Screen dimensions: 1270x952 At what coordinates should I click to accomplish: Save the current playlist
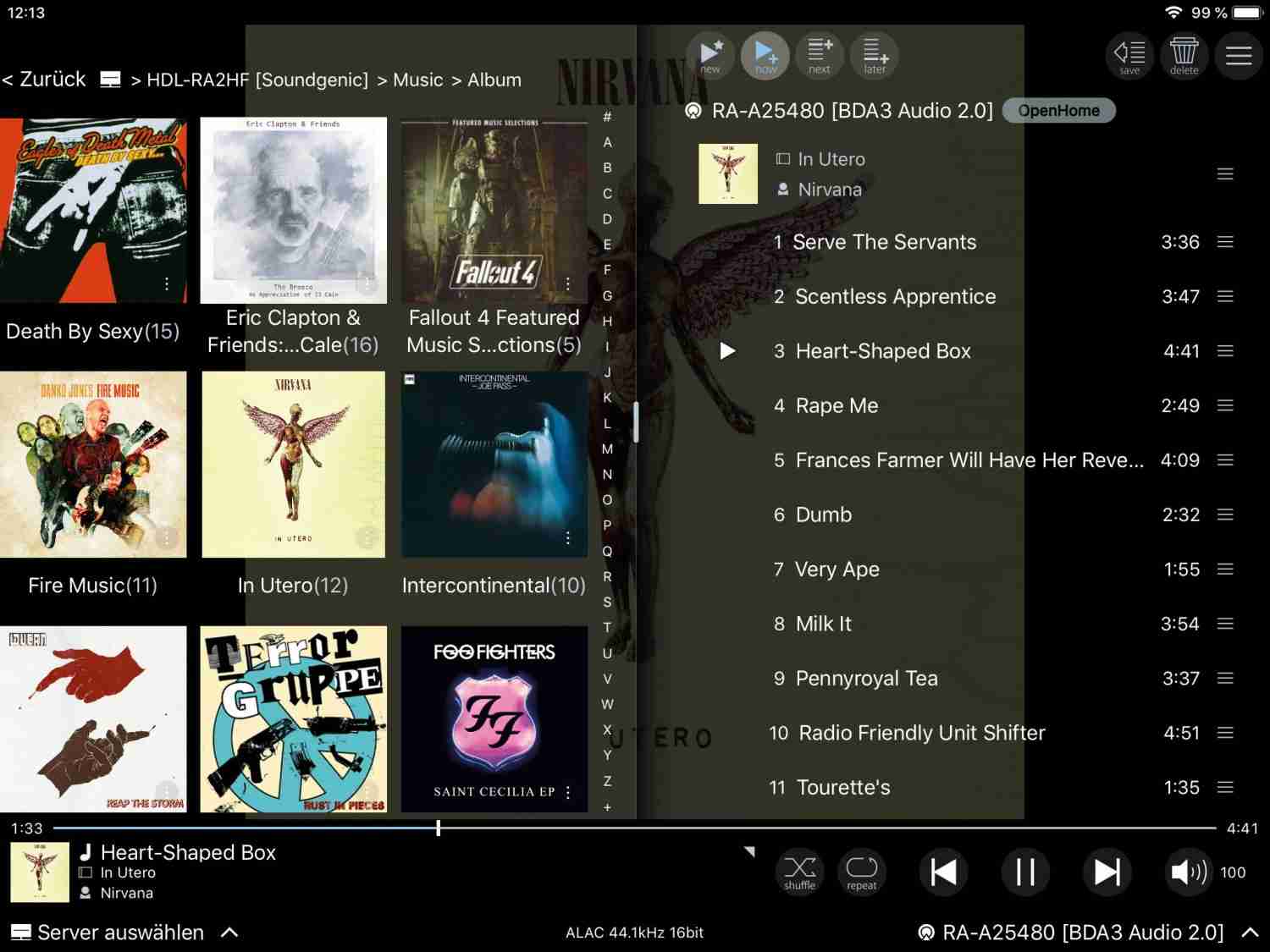tap(1129, 56)
